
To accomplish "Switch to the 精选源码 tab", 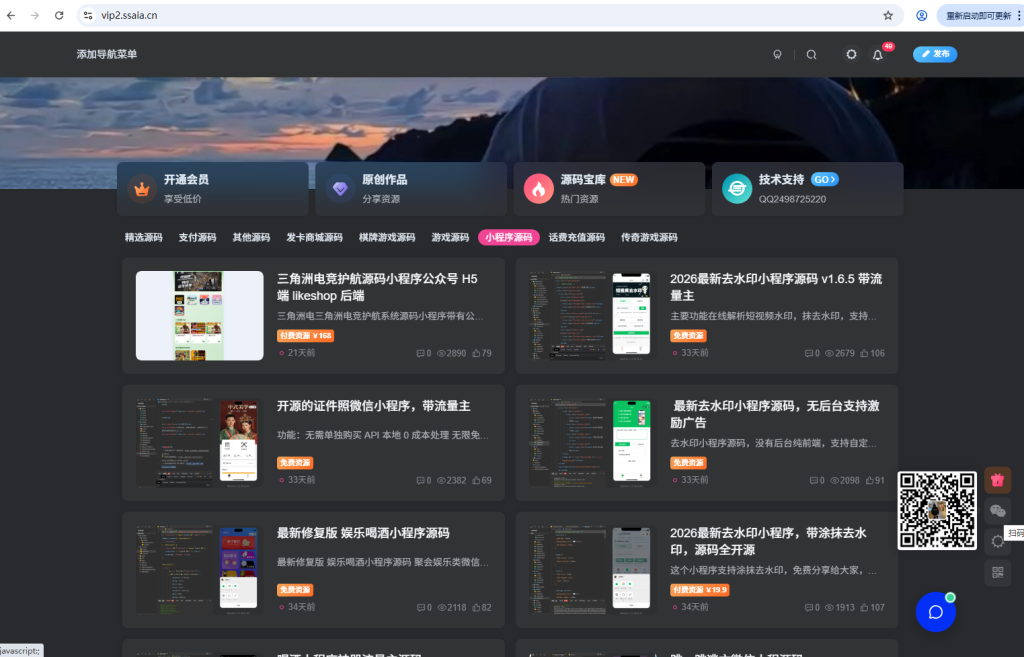I will click(144, 237).
